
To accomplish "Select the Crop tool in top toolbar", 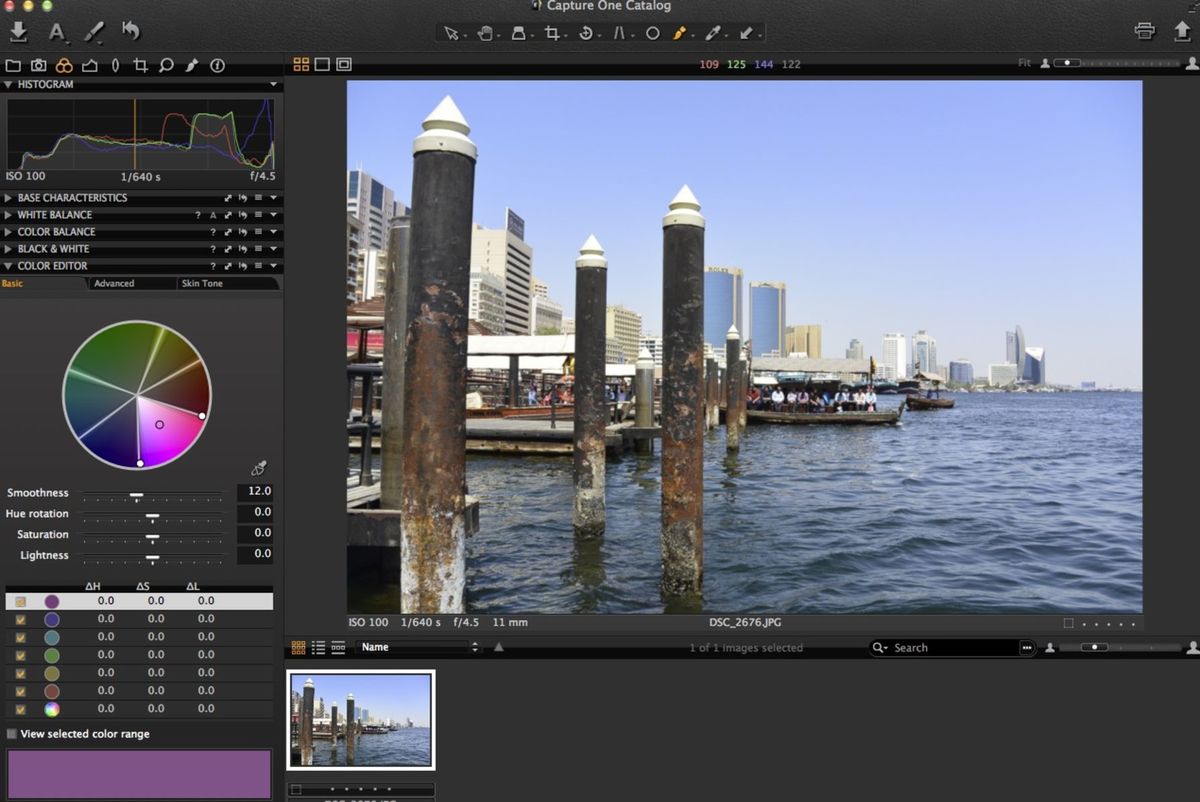I will [x=552, y=33].
